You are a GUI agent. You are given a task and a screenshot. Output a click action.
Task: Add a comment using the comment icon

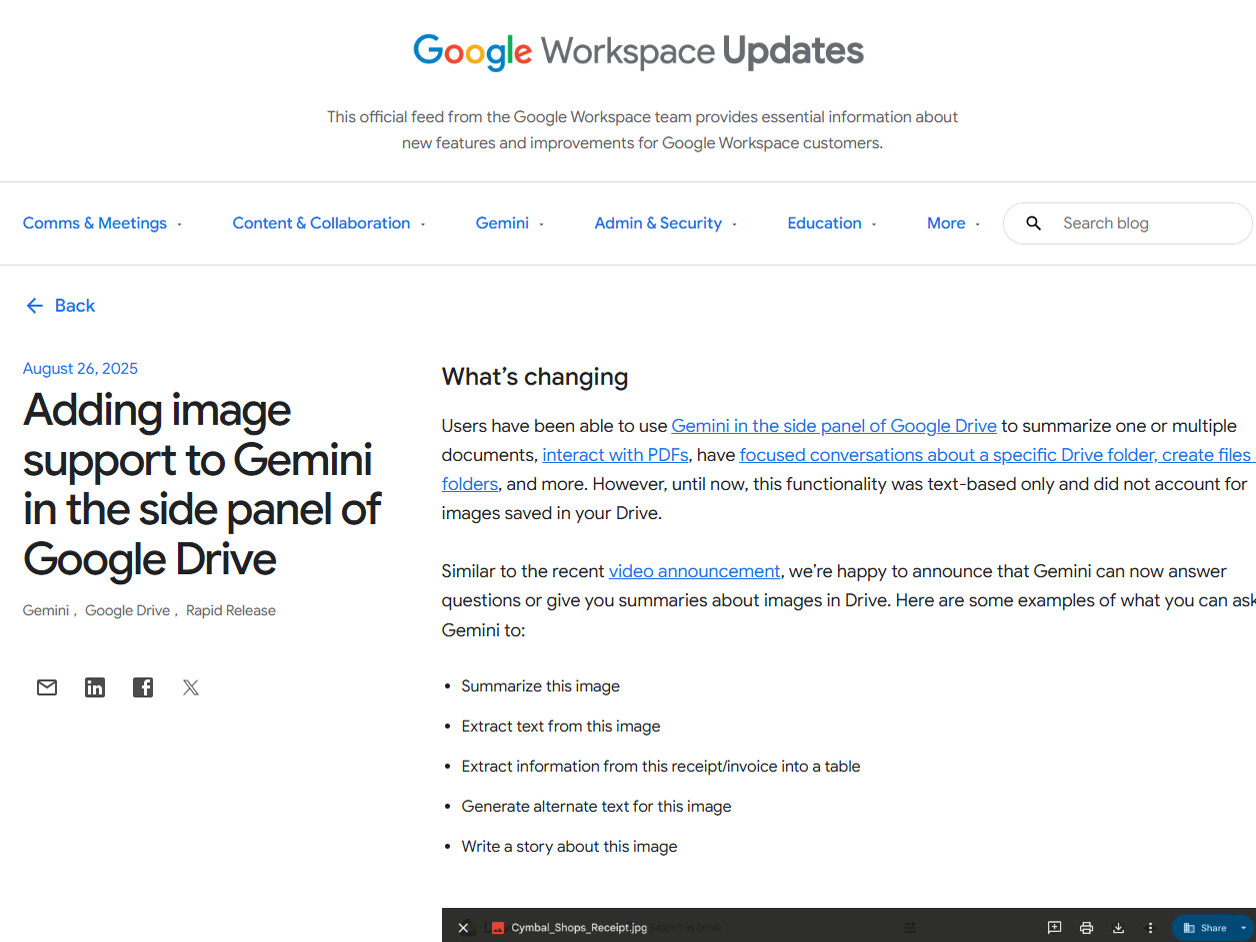pos(1054,928)
